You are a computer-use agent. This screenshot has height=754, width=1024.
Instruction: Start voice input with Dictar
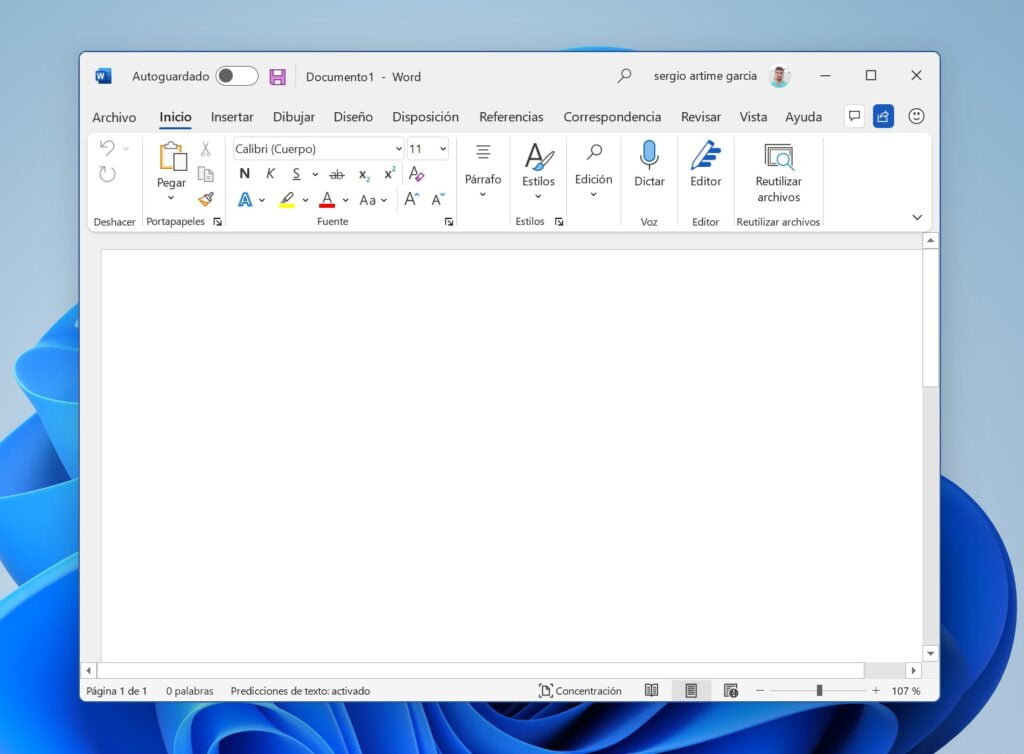click(x=649, y=168)
